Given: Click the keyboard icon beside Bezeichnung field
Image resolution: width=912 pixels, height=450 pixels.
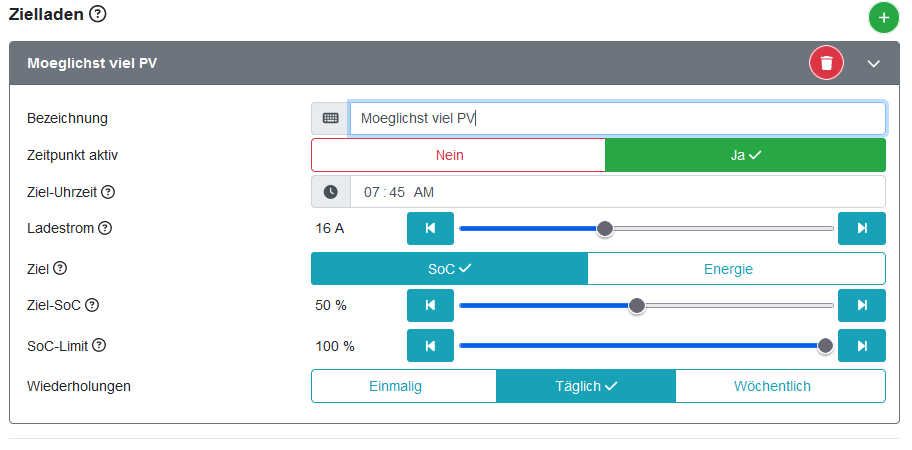Looking at the screenshot, I should point(330,118).
